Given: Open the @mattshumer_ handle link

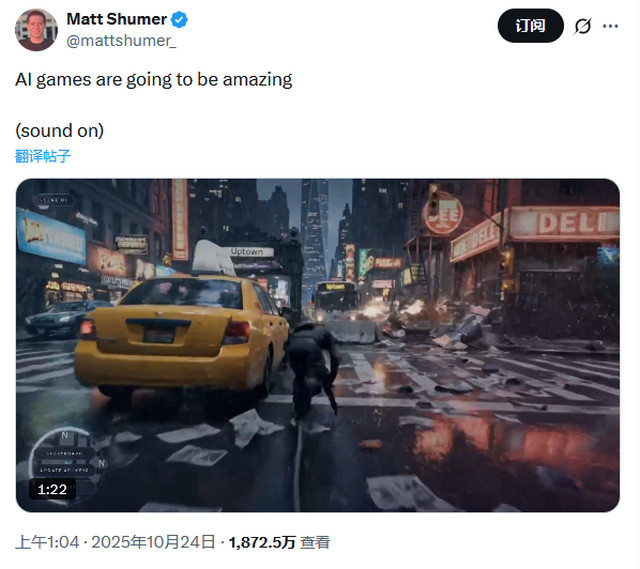Looking at the screenshot, I should point(121,41).
